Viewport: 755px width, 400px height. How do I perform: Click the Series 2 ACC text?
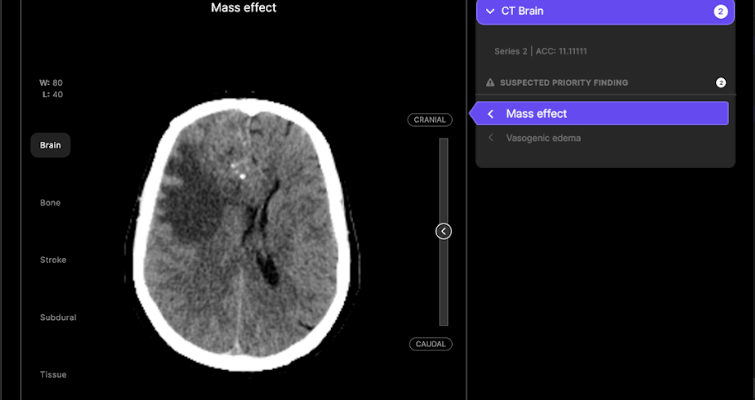click(x=540, y=52)
